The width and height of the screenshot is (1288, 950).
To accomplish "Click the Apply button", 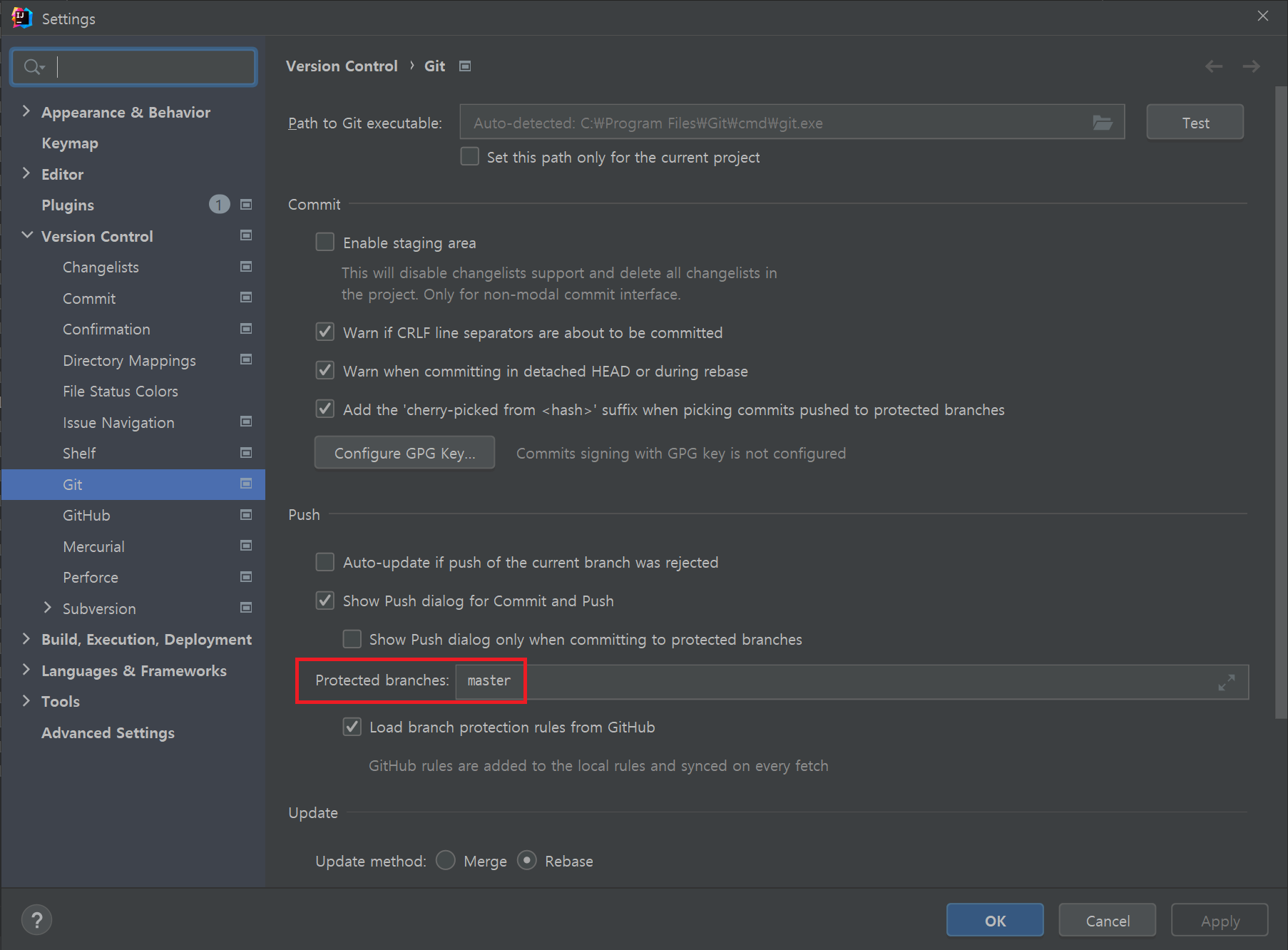I will (1220, 920).
